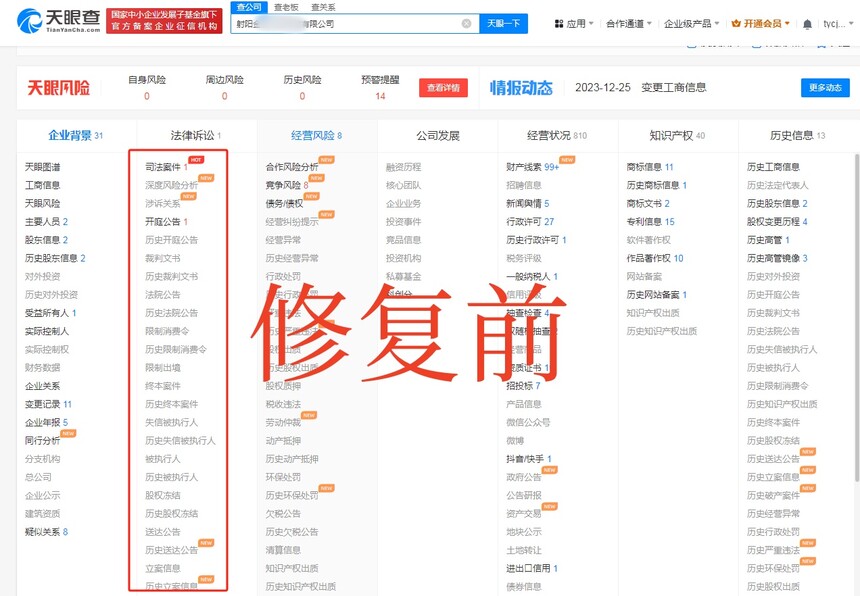Open the 开庭公告 link
860x596 pixels.
tap(167, 222)
